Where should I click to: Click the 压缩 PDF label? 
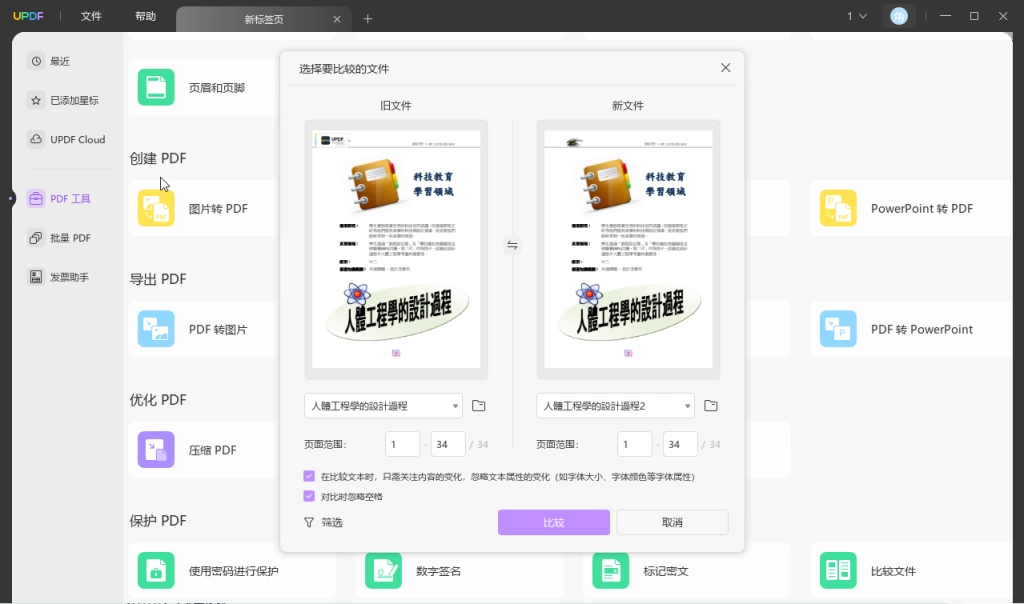coord(212,450)
